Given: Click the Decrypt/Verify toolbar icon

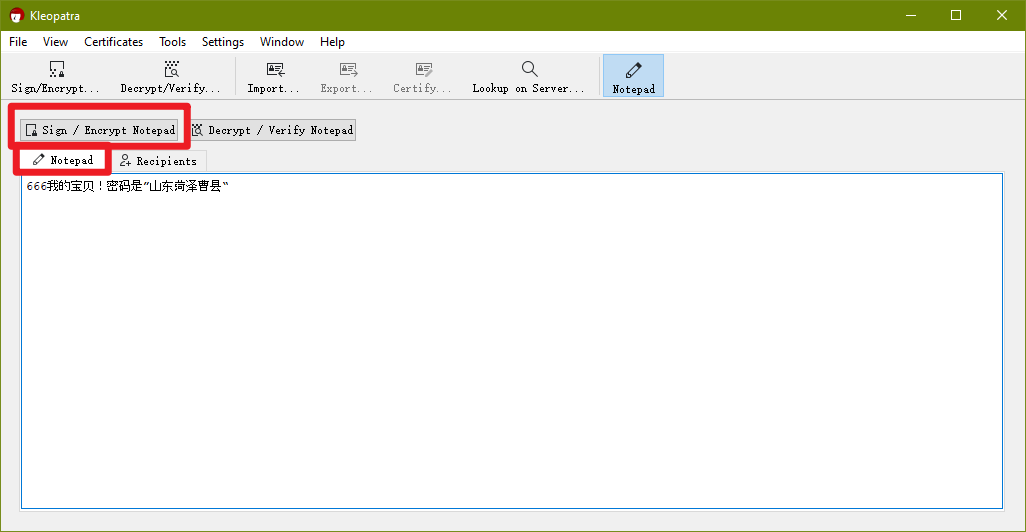Looking at the screenshot, I should click(172, 69).
